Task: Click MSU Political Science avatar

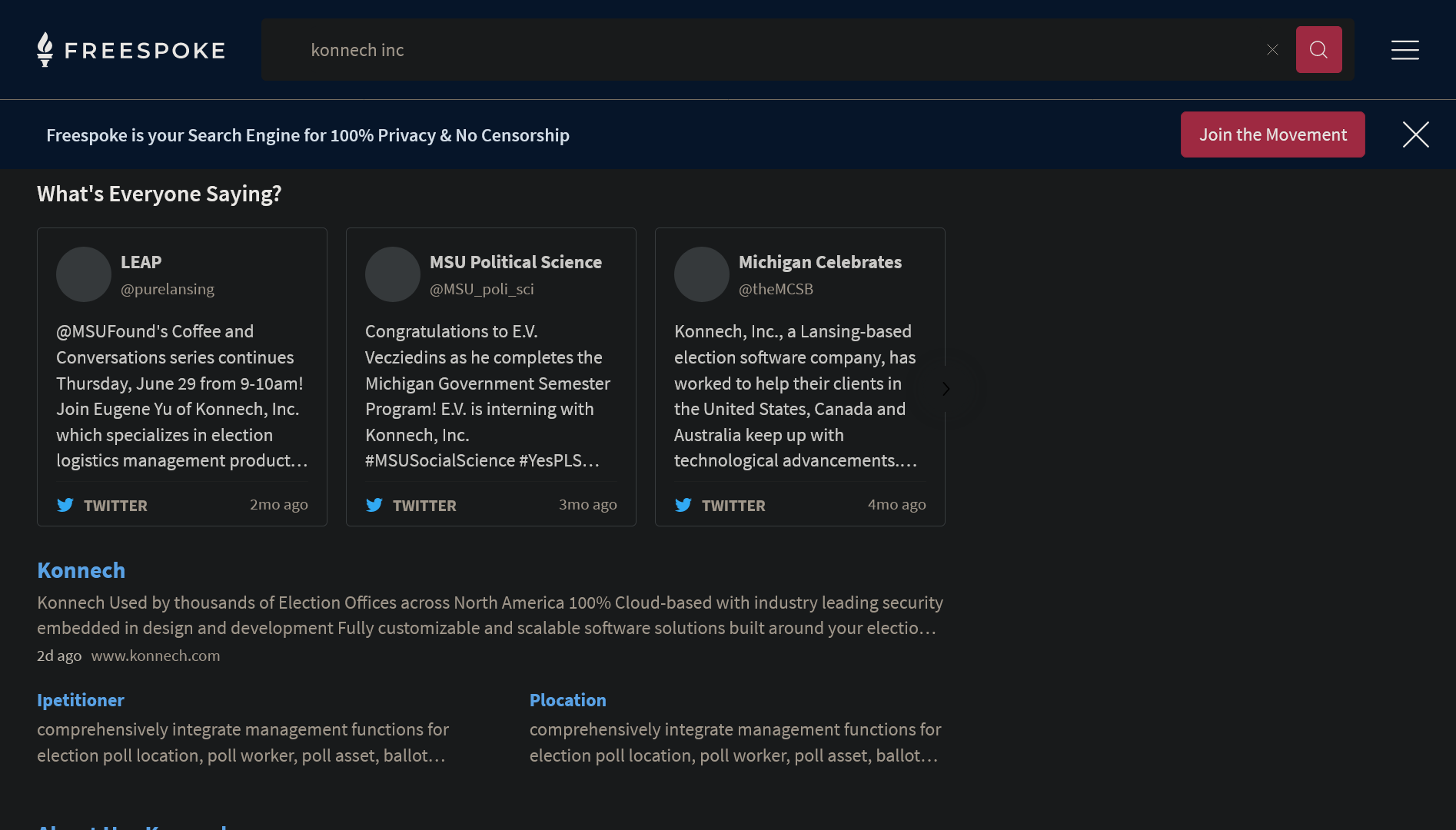Action: click(393, 274)
